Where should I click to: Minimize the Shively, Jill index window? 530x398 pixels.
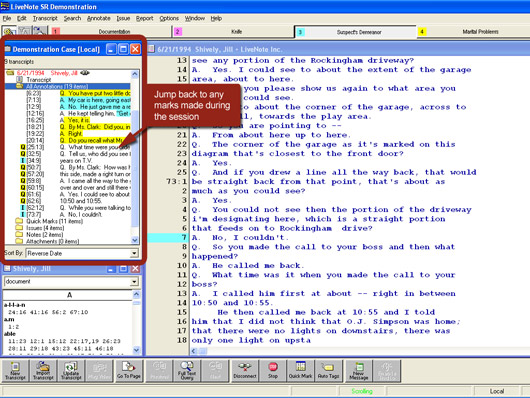pyautogui.click(x=111, y=269)
